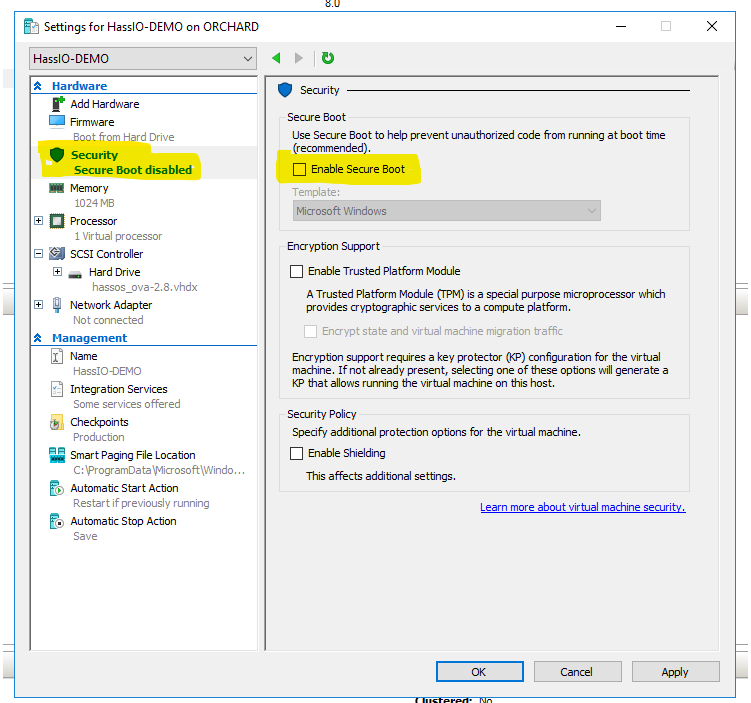This screenshot has width=751, height=703.
Task: Select Processor in hardware list
Action: point(93,221)
